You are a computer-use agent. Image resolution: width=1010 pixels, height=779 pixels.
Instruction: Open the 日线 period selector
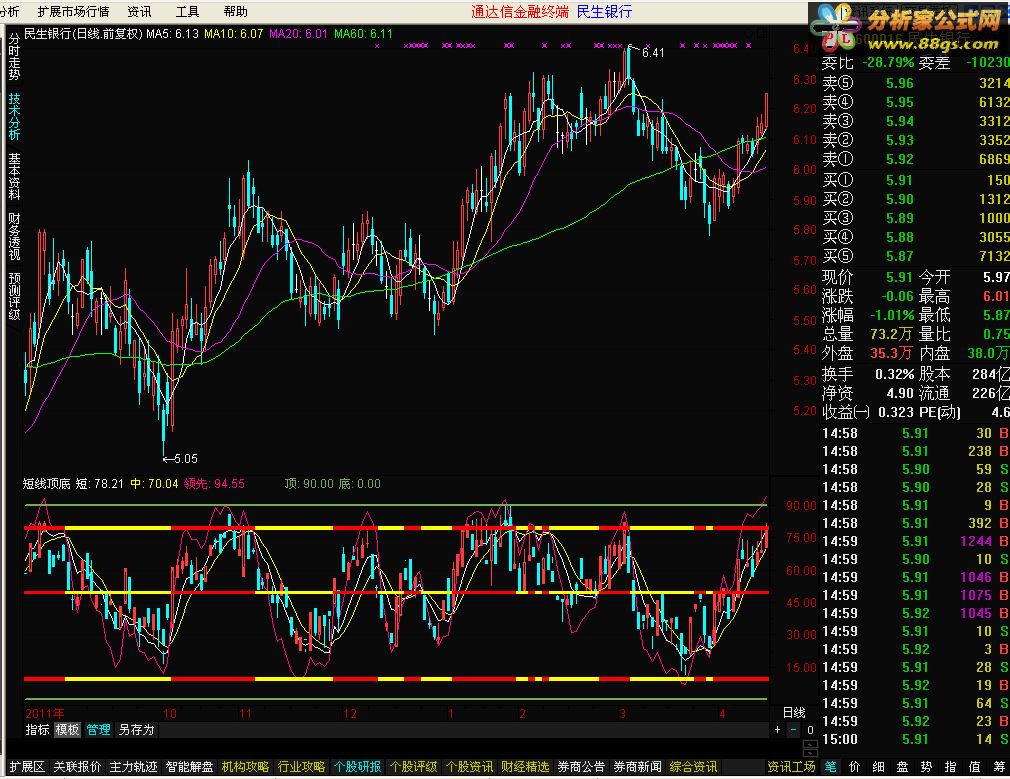coord(794,713)
